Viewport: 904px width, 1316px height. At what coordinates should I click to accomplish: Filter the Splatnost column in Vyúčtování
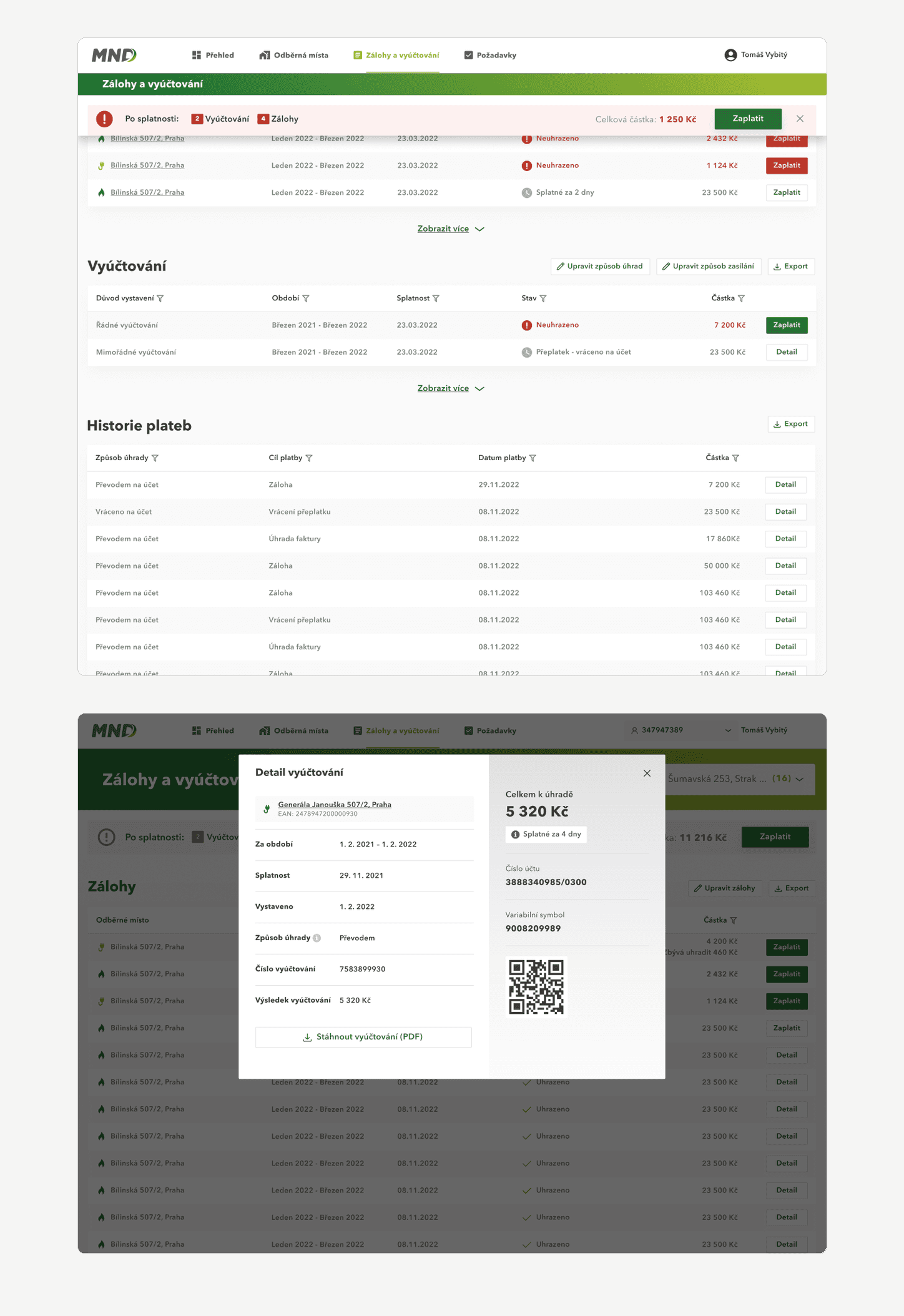coord(436,298)
